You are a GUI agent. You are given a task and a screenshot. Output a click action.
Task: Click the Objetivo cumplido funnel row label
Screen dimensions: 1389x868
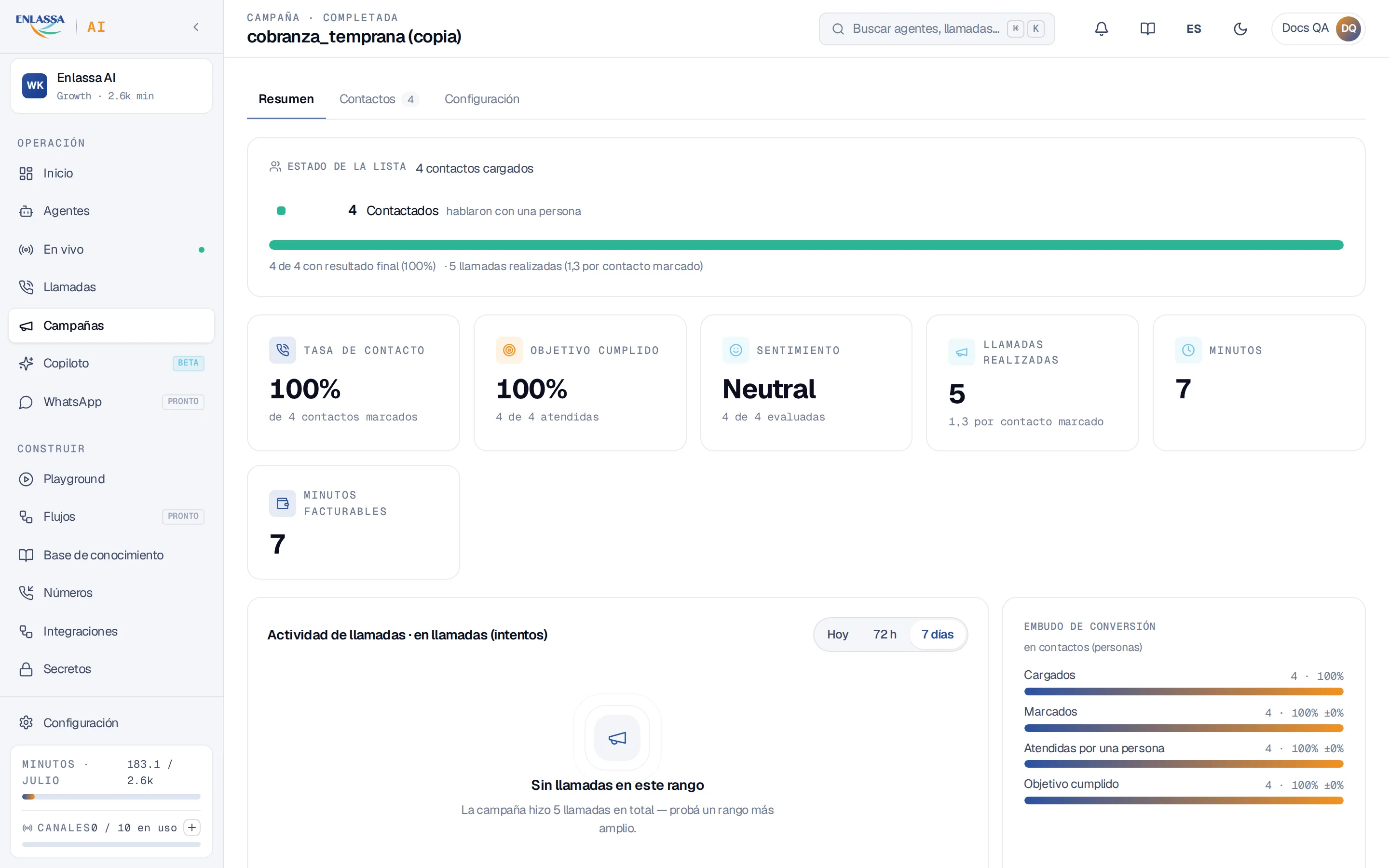1071,784
